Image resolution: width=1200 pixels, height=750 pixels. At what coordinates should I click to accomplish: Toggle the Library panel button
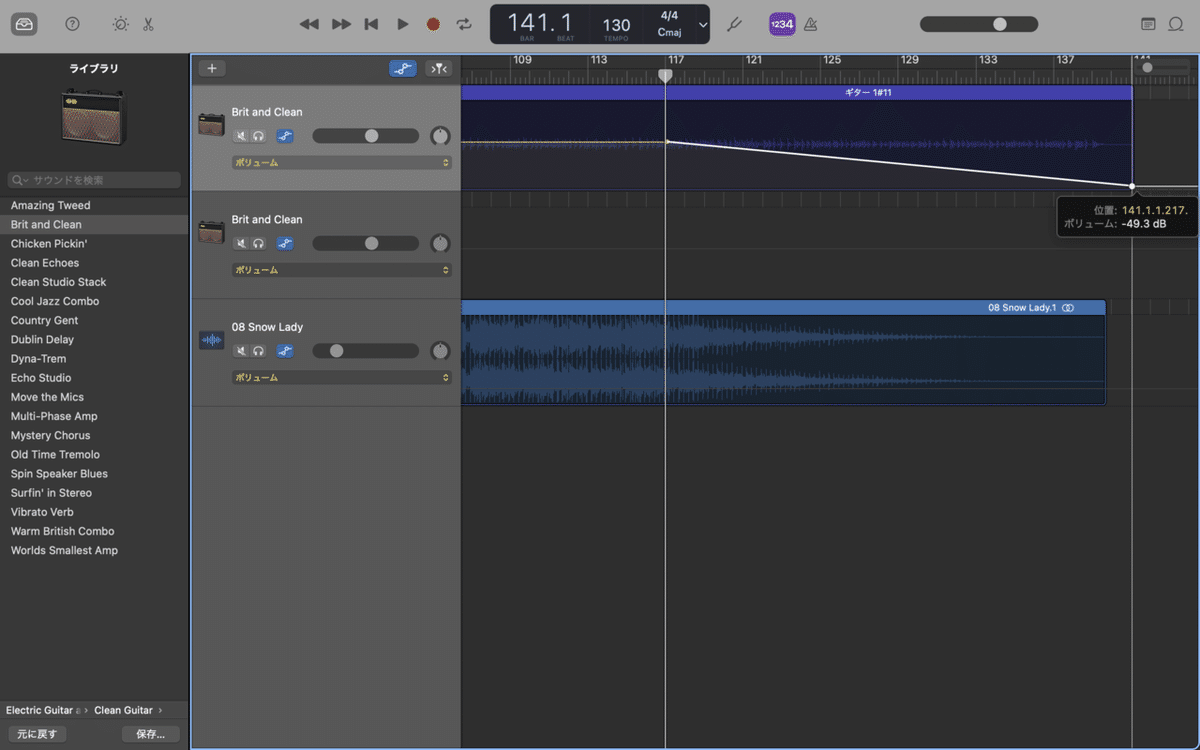[24, 24]
